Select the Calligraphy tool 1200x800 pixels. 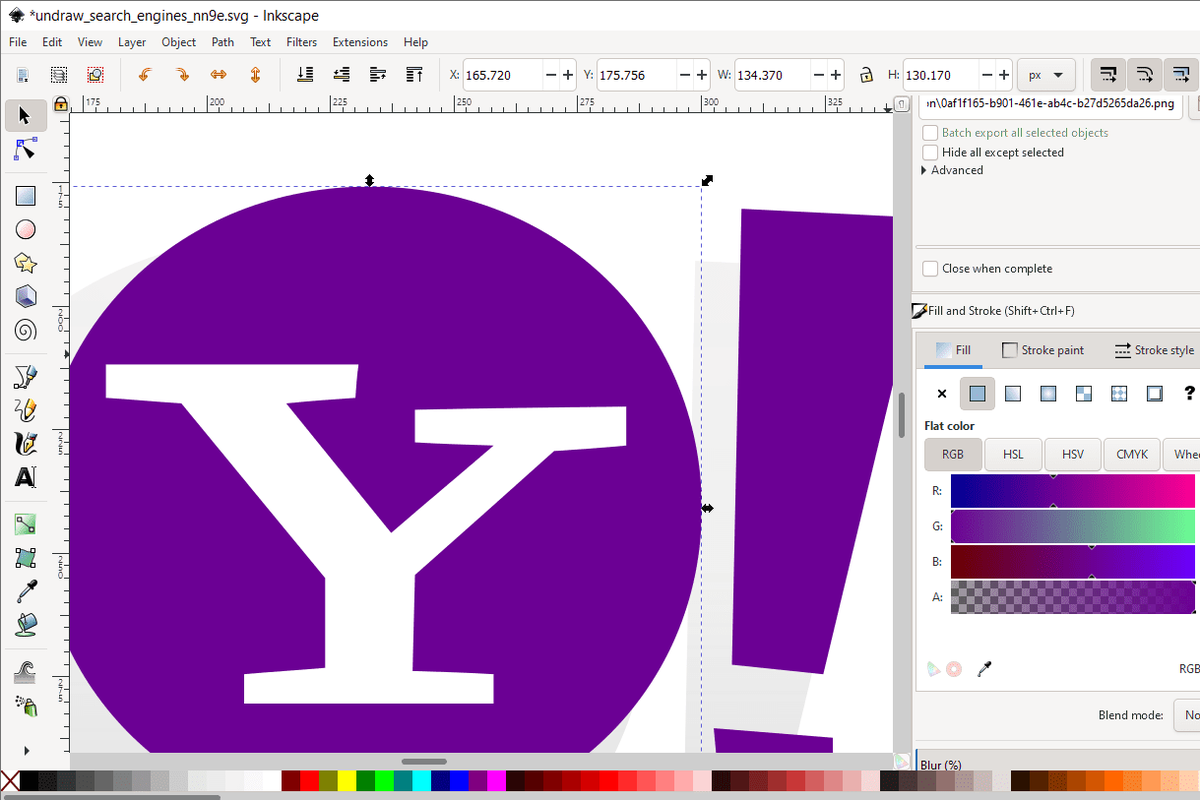coord(26,443)
